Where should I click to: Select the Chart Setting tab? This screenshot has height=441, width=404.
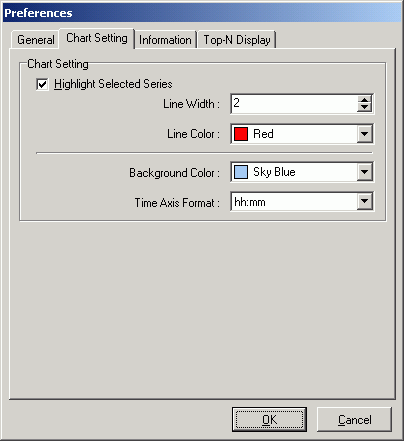point(97,38)
